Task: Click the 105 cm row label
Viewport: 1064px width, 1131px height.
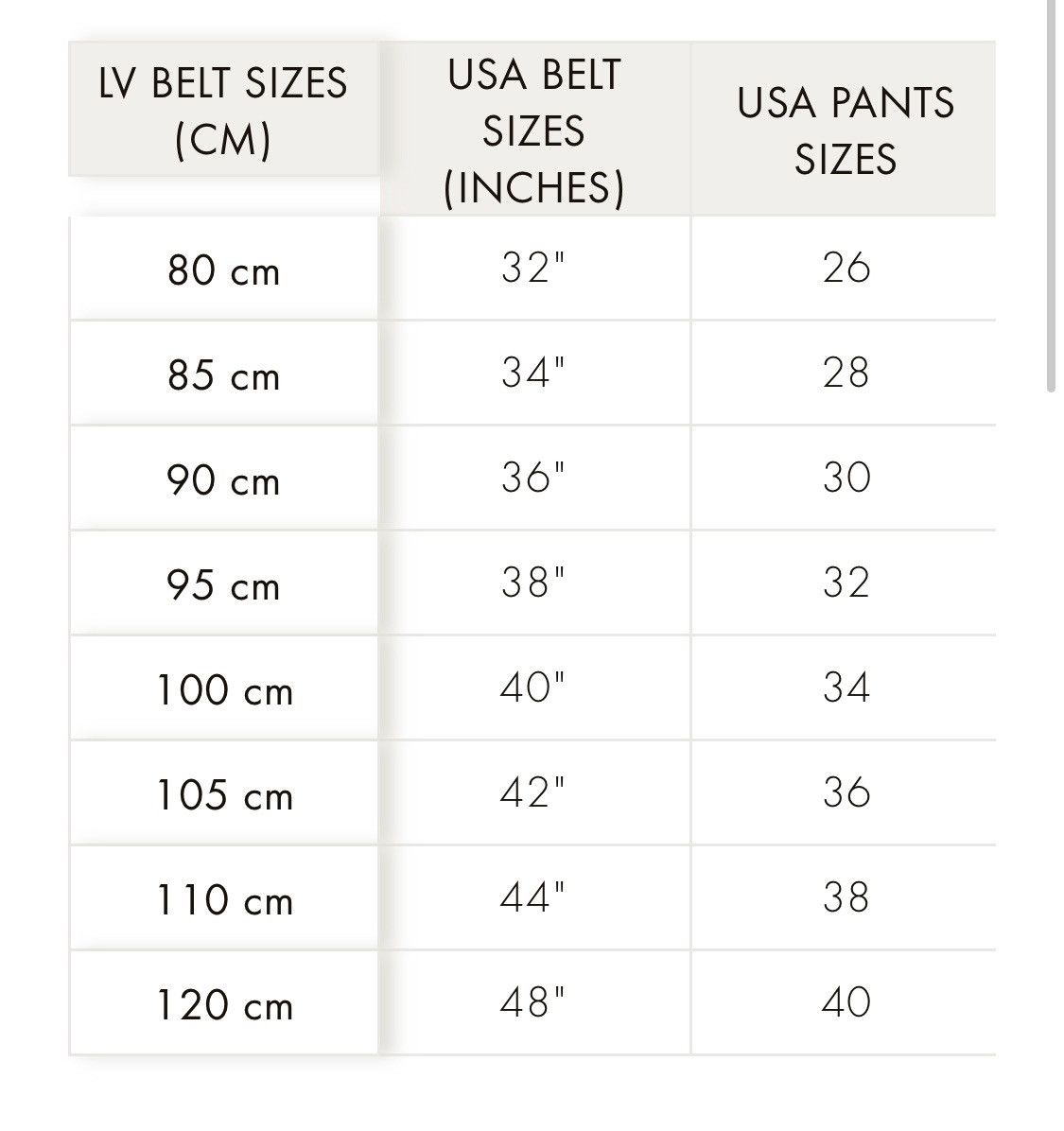Action: [223, 793]
